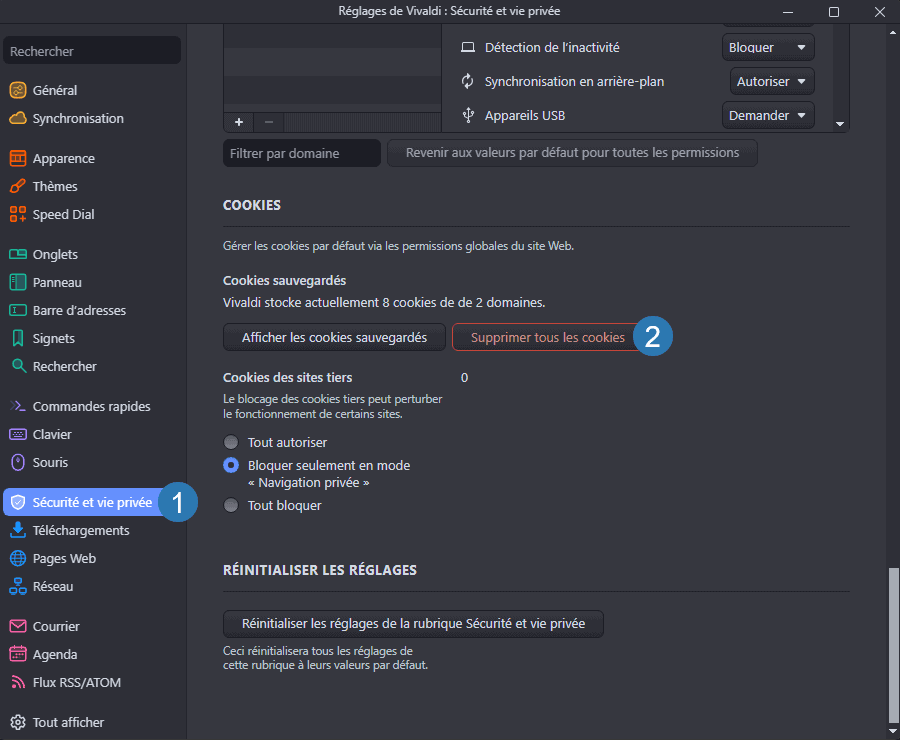Viewport: 900px width, 740px height.
Task: Click the Rechercher magnifier icon in sidebar
Action: click(x=19, y=366)
